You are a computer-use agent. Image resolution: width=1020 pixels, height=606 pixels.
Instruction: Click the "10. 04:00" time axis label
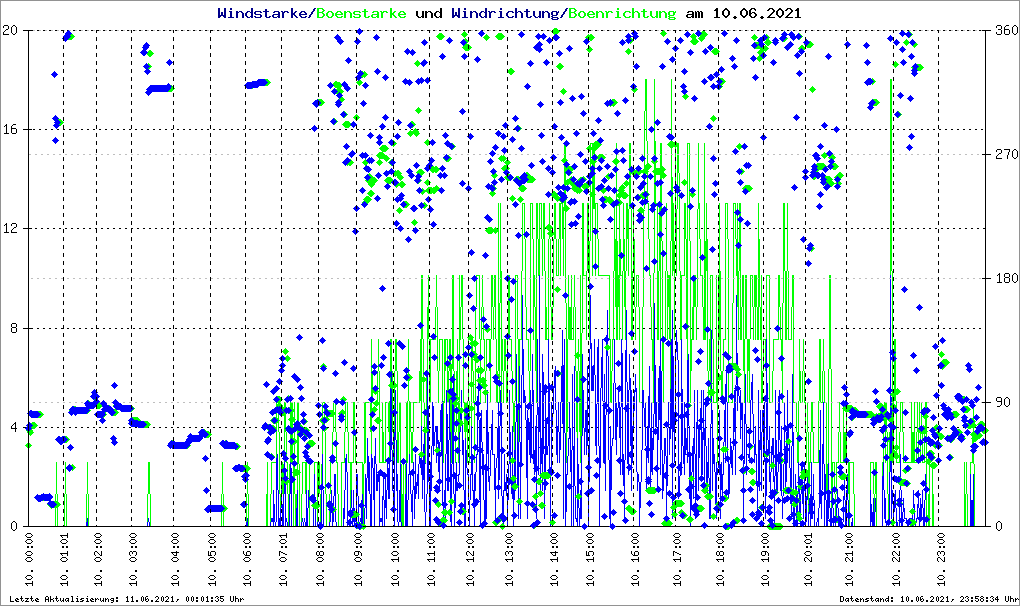[x=174, y=560]
